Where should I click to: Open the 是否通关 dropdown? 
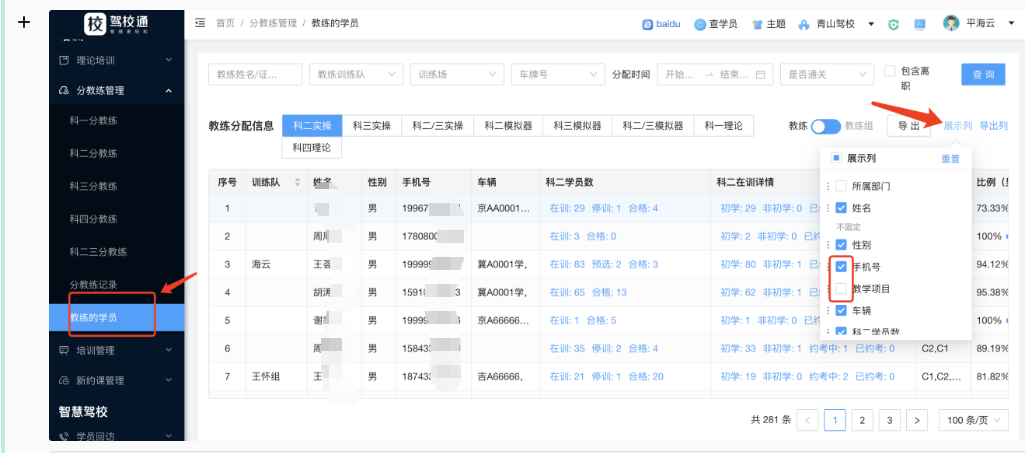point(825,74)
